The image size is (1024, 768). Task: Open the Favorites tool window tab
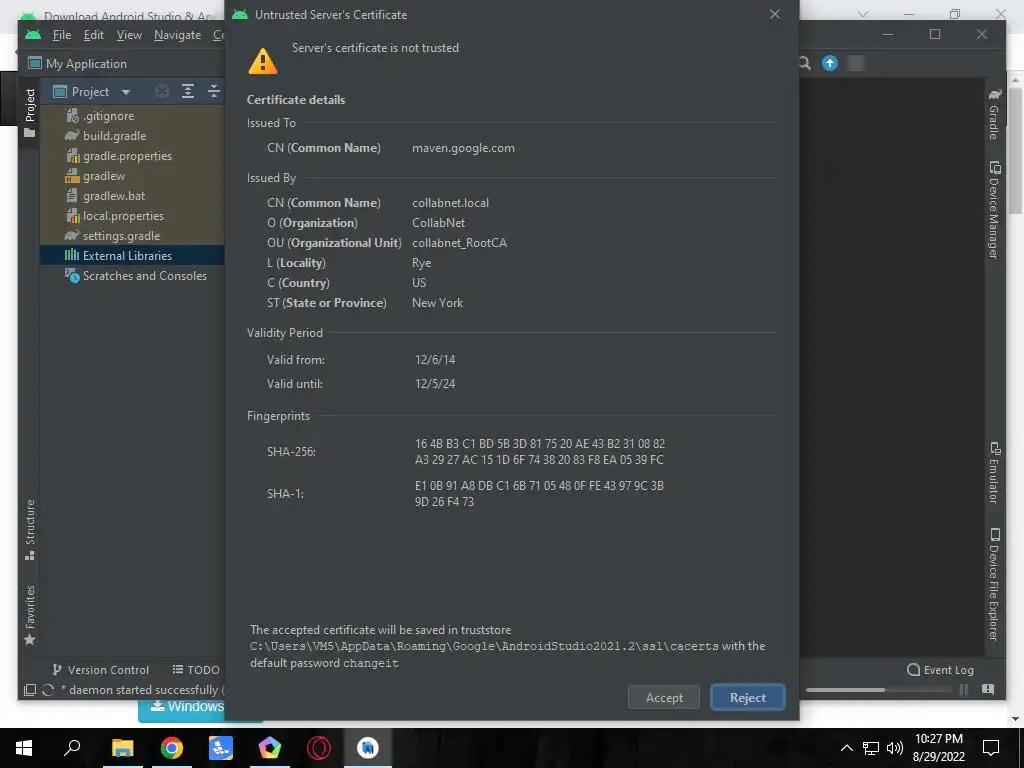click(x=29, y=615)
